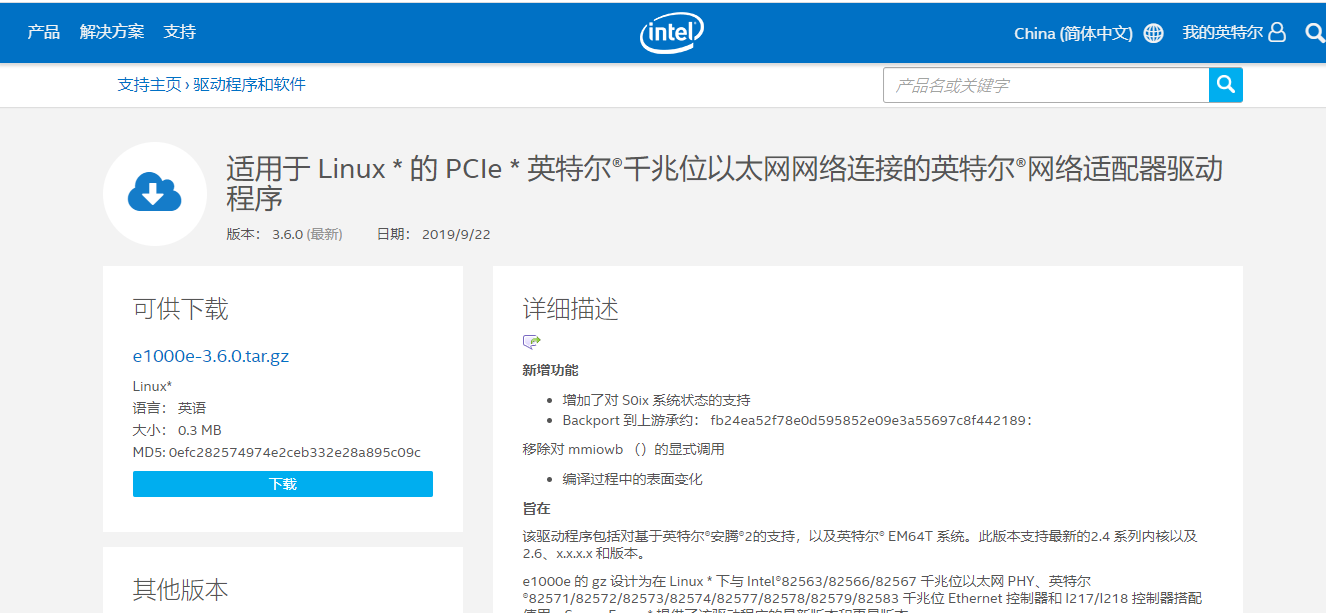Go to 驱动程序和软件 breadcrumb

click(x=249, y=85)
